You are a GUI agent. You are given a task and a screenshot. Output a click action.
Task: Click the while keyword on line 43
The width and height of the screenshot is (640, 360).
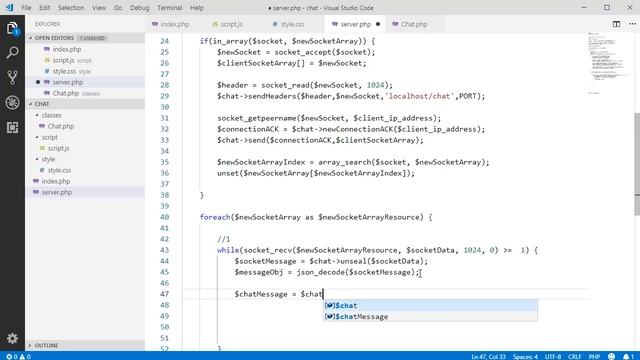pyautogui.click(x=228, y=250)
